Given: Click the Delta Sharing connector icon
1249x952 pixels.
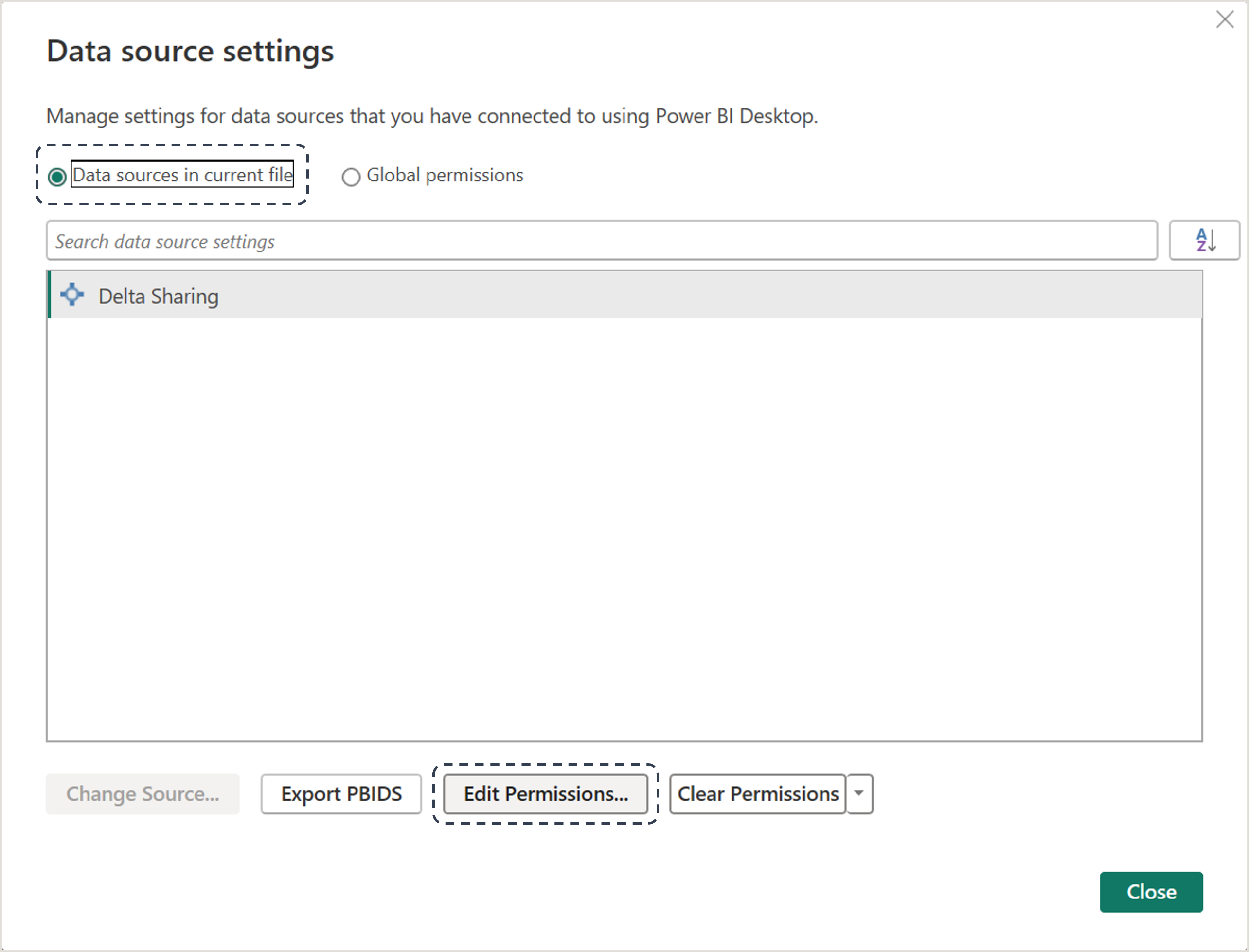Looking at the screenshot, I should [x=71, y=295].
